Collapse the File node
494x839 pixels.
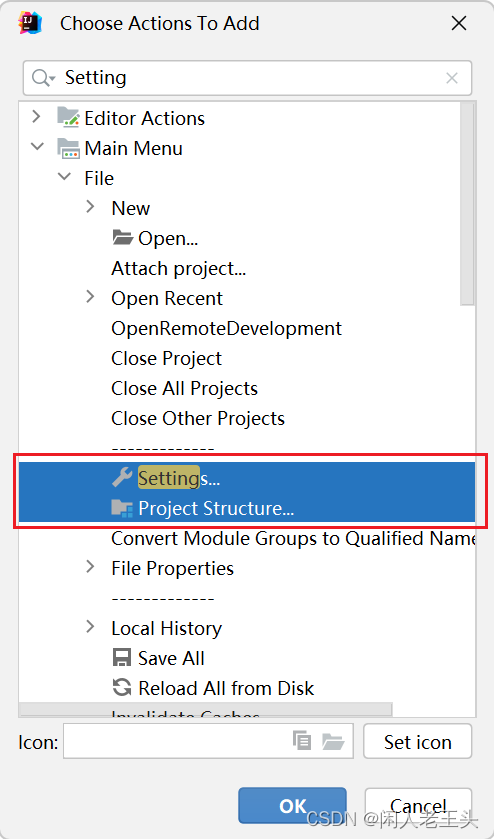coord(64,176)
